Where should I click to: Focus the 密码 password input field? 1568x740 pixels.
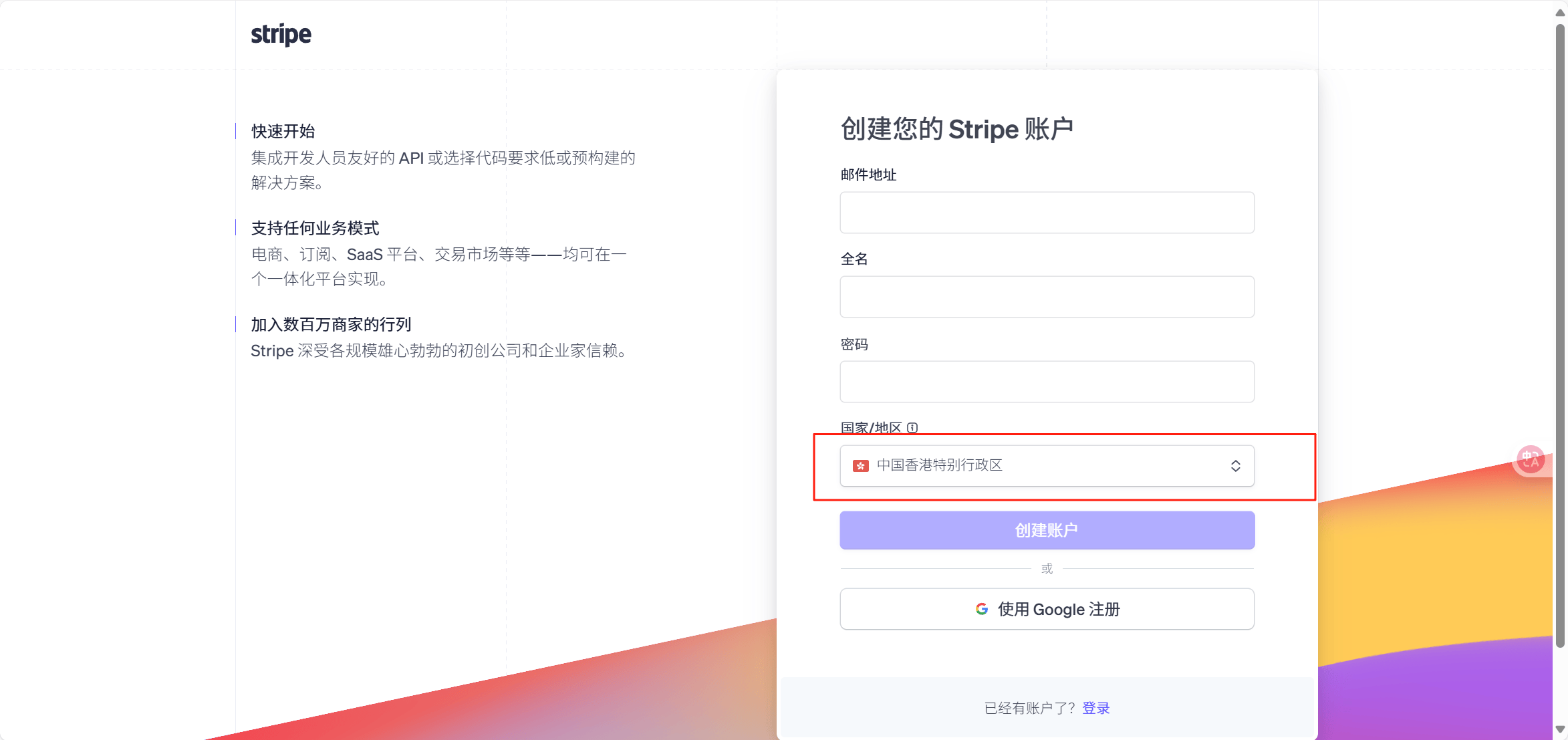pyautogui.click(x=1047, y=381)
